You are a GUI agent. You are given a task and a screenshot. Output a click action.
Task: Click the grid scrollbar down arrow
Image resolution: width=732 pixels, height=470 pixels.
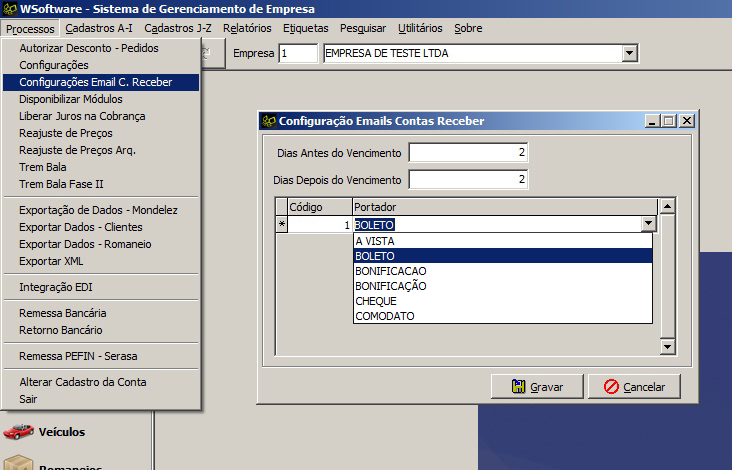(668, 346)
